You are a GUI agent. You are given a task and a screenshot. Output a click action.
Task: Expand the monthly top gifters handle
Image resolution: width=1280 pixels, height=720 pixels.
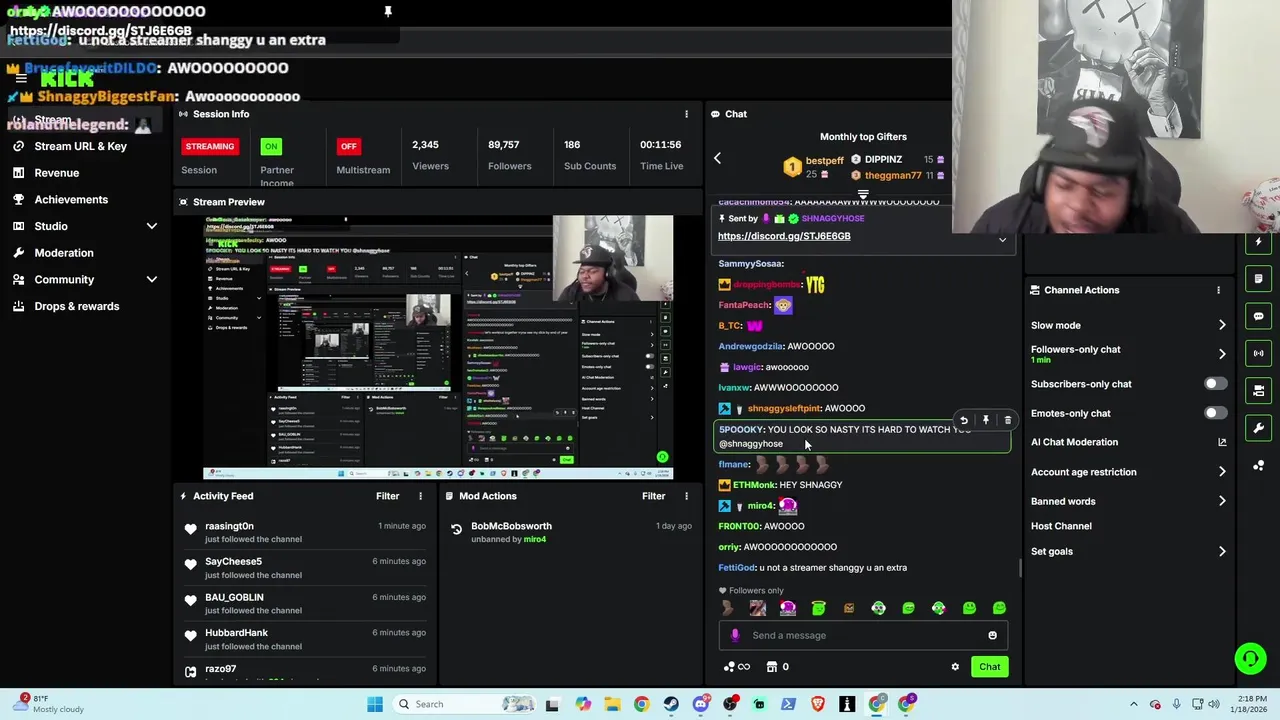863,195
